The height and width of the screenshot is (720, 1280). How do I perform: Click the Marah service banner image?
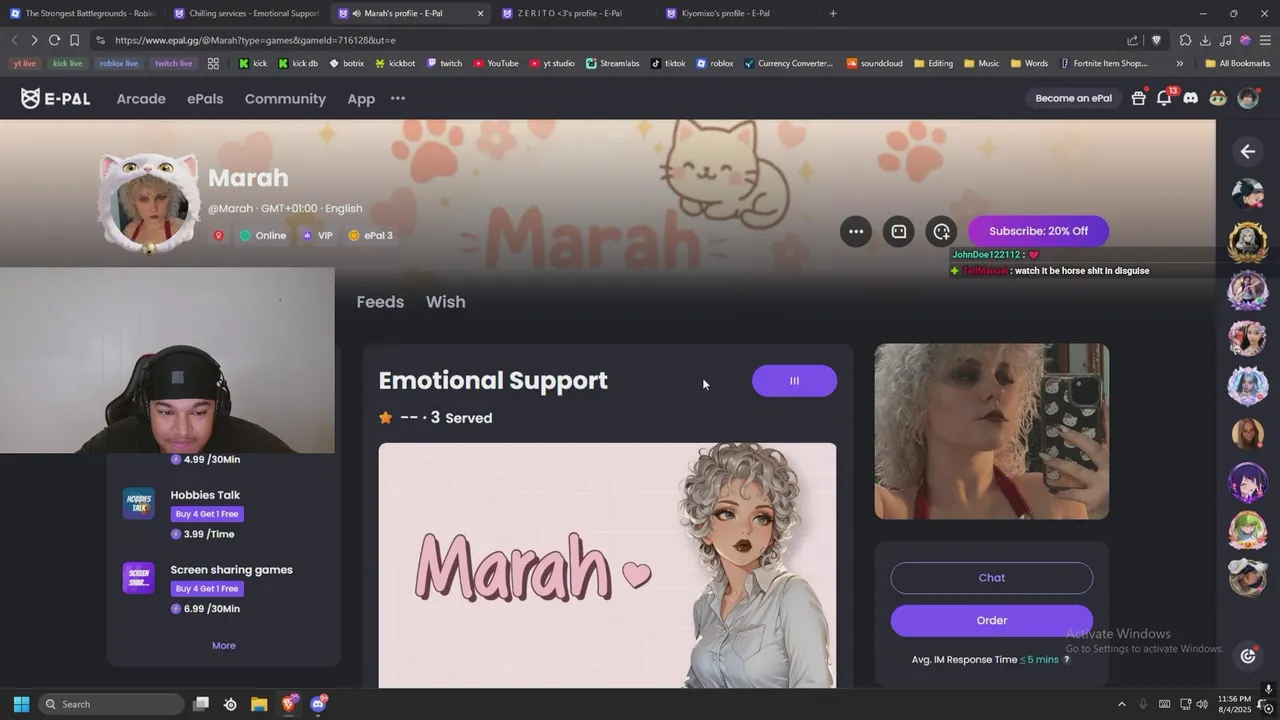(x=607, y=565)
